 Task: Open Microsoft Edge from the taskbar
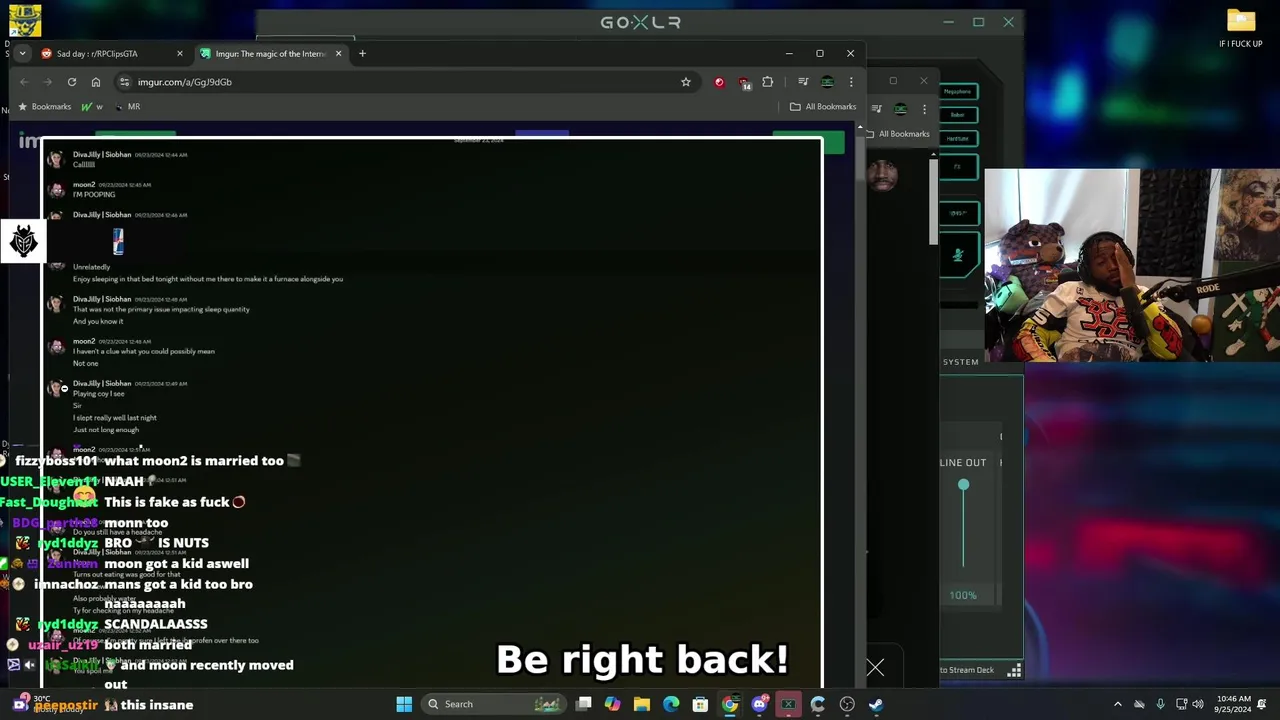pyautogui.click(x=671, y=704)
